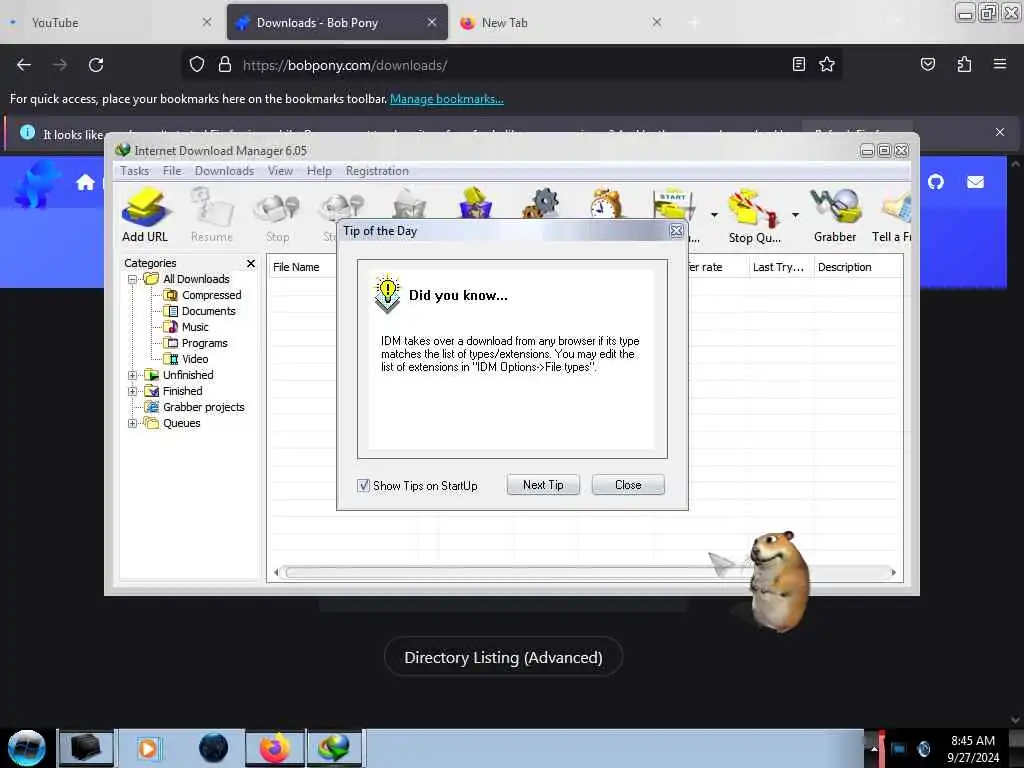1024x768 pixels.
Task: Expand the Queues category node
Action: click(133, 423)
